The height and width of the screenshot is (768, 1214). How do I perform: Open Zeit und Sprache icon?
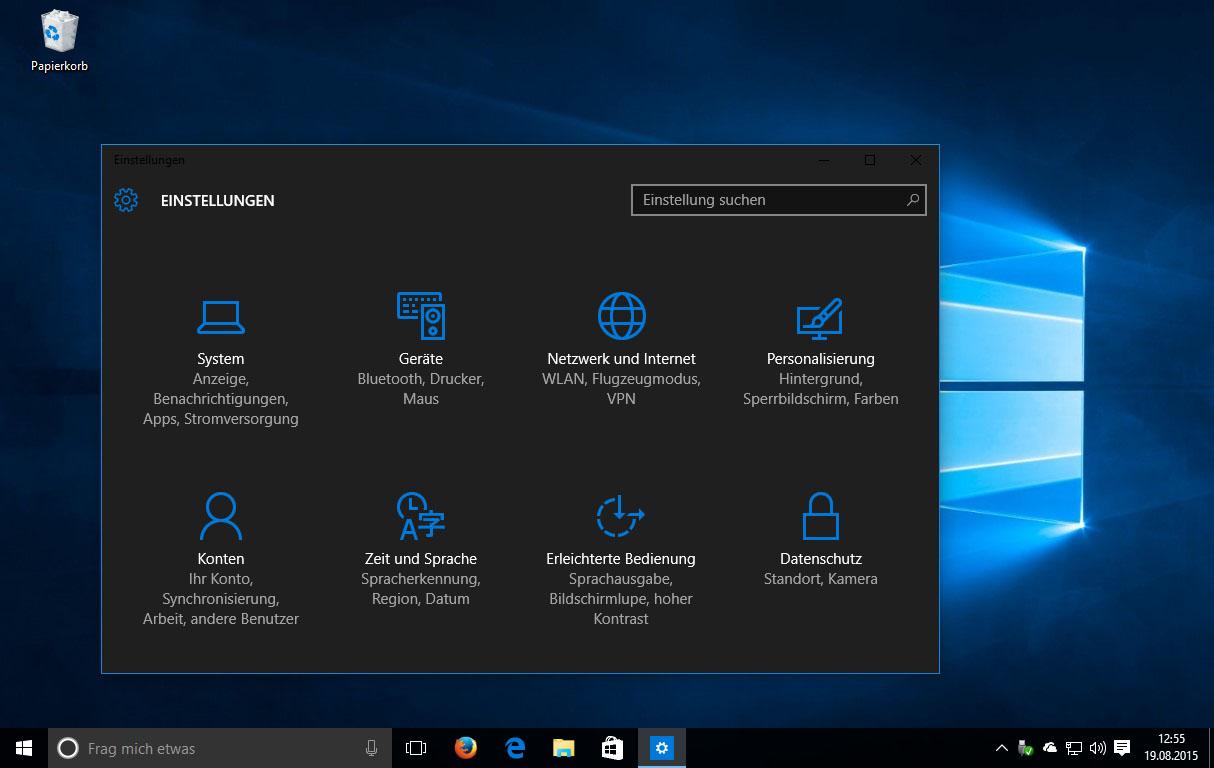tap(421, 516)
